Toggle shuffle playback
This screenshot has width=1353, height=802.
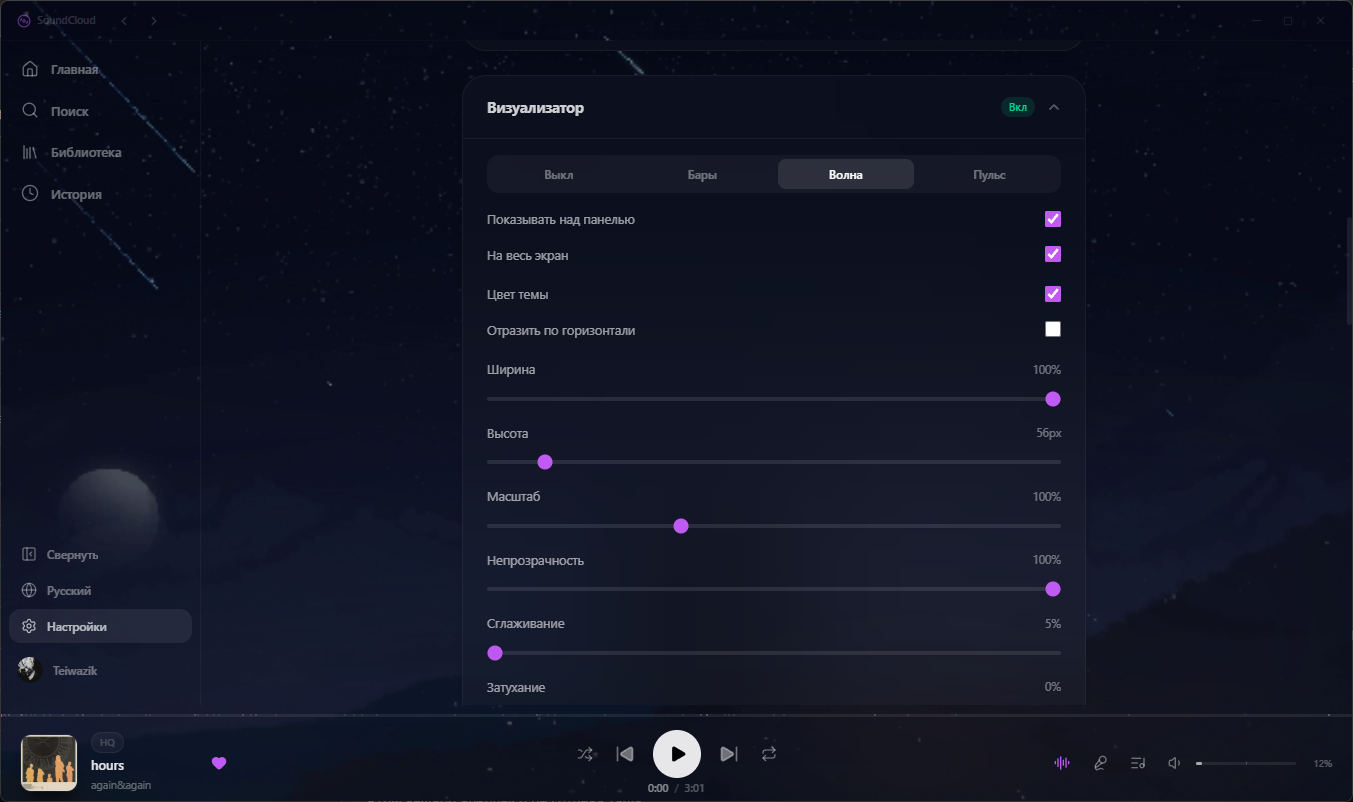coord(586,754)
